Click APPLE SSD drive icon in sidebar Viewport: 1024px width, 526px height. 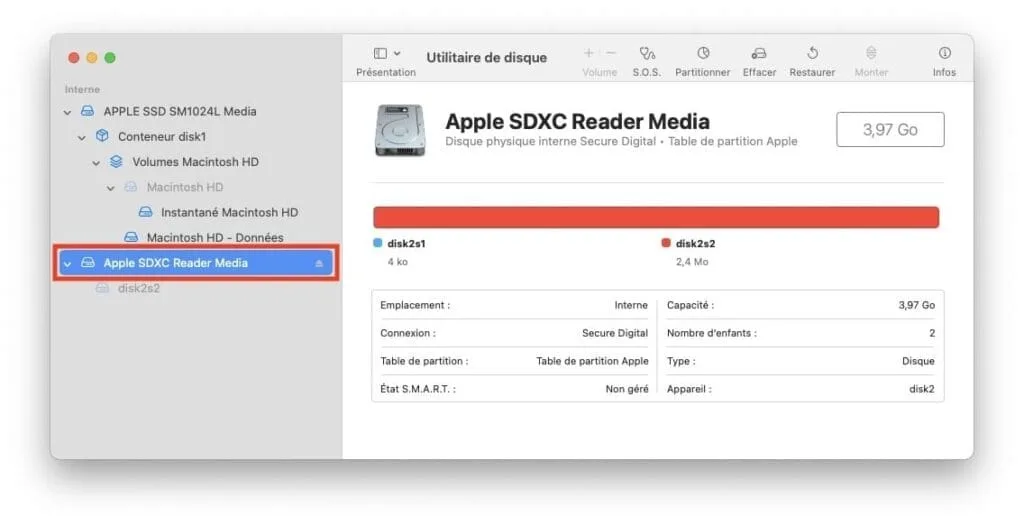(x=88, y=111)
